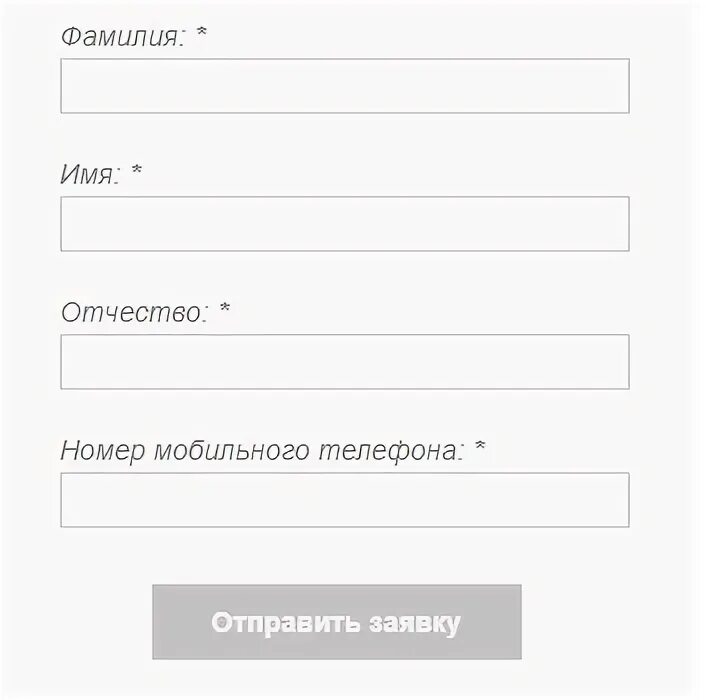Click the required asterisk next to Фамилия

point(201,32)
